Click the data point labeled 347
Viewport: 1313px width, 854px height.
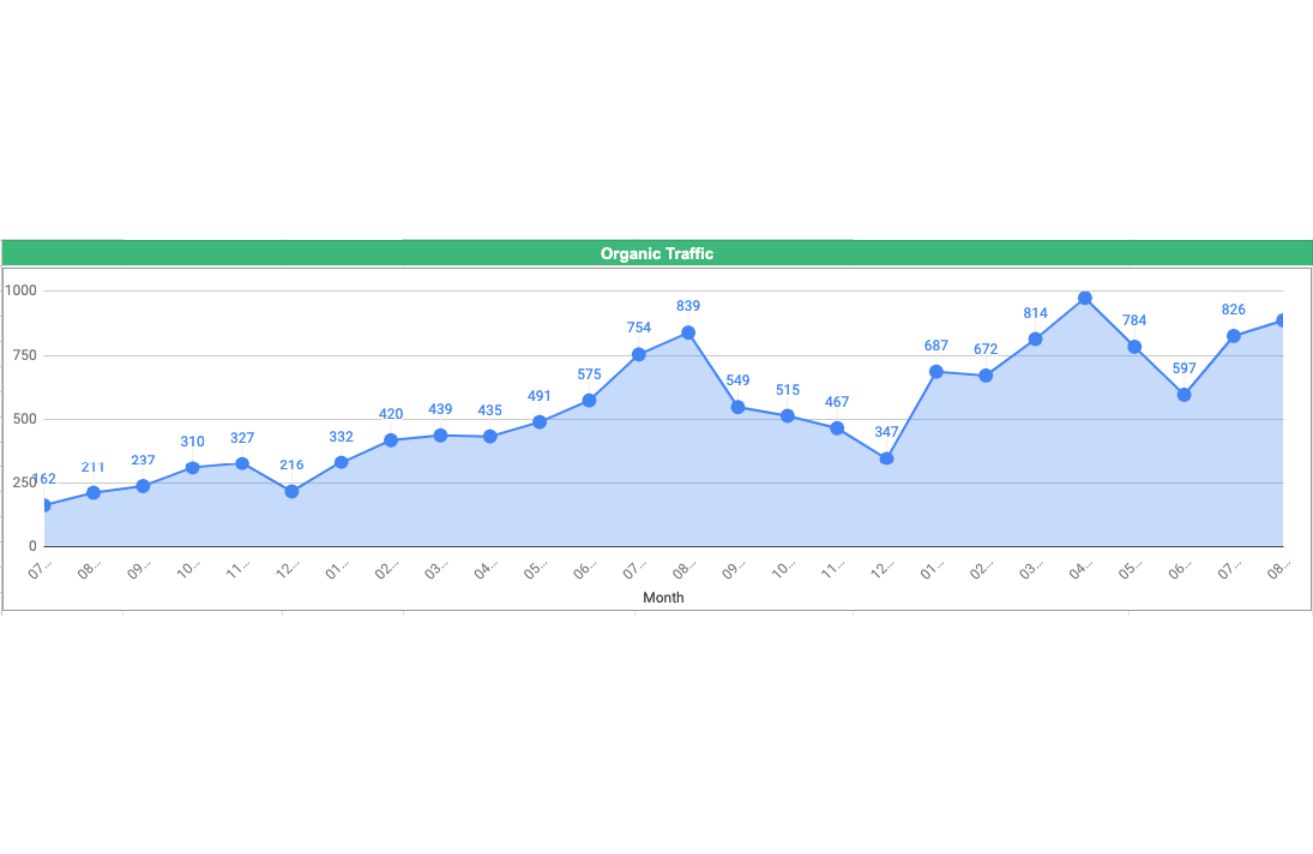tap(886, 458)
